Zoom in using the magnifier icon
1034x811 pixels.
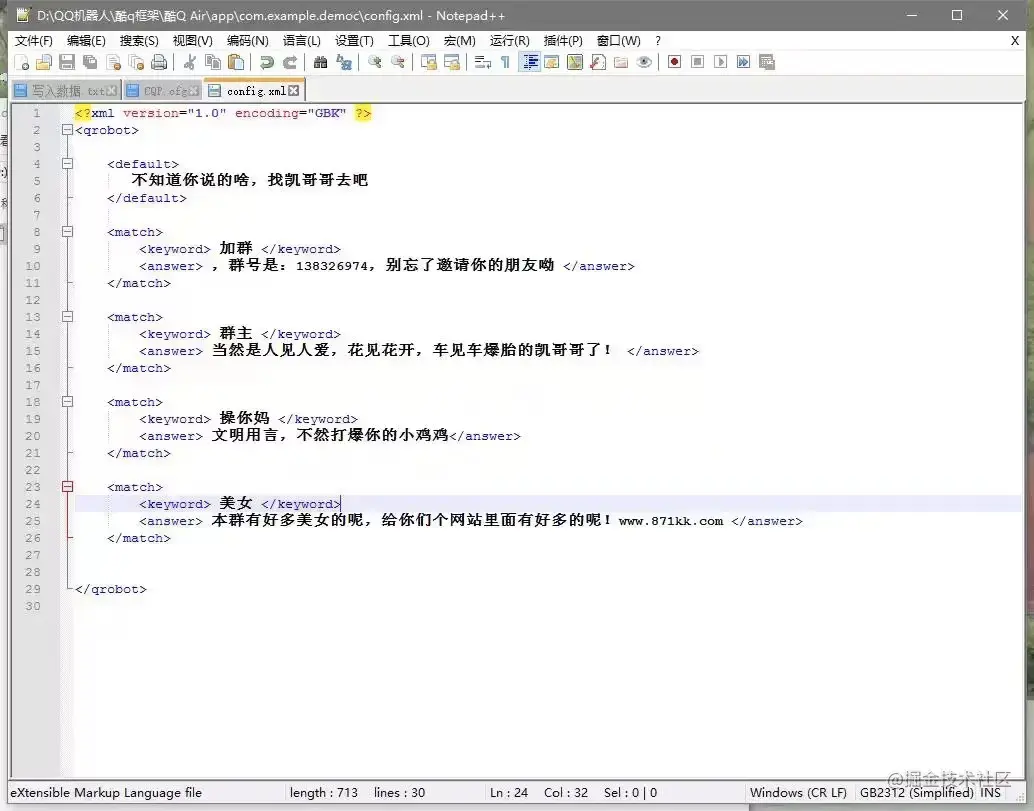click(375, 63)
